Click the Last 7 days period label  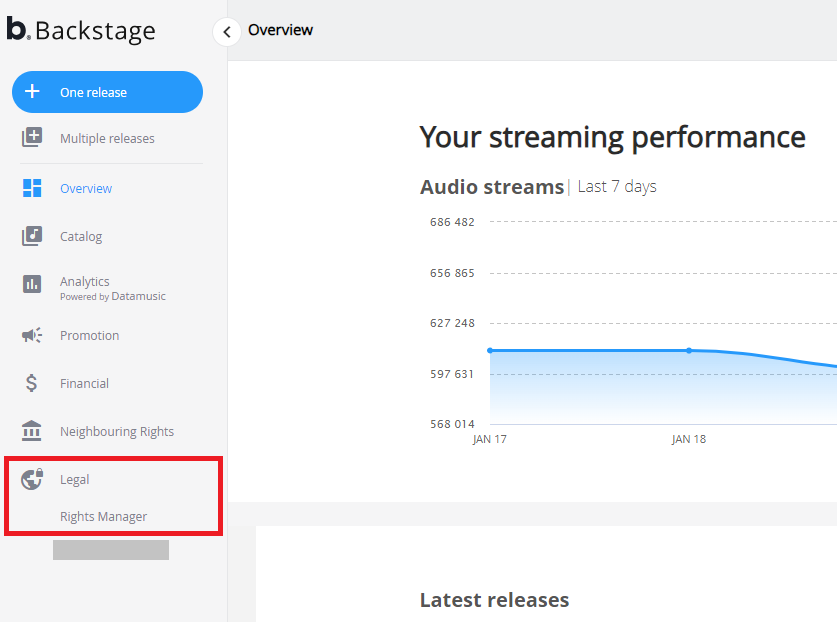(x=617, y=187)
